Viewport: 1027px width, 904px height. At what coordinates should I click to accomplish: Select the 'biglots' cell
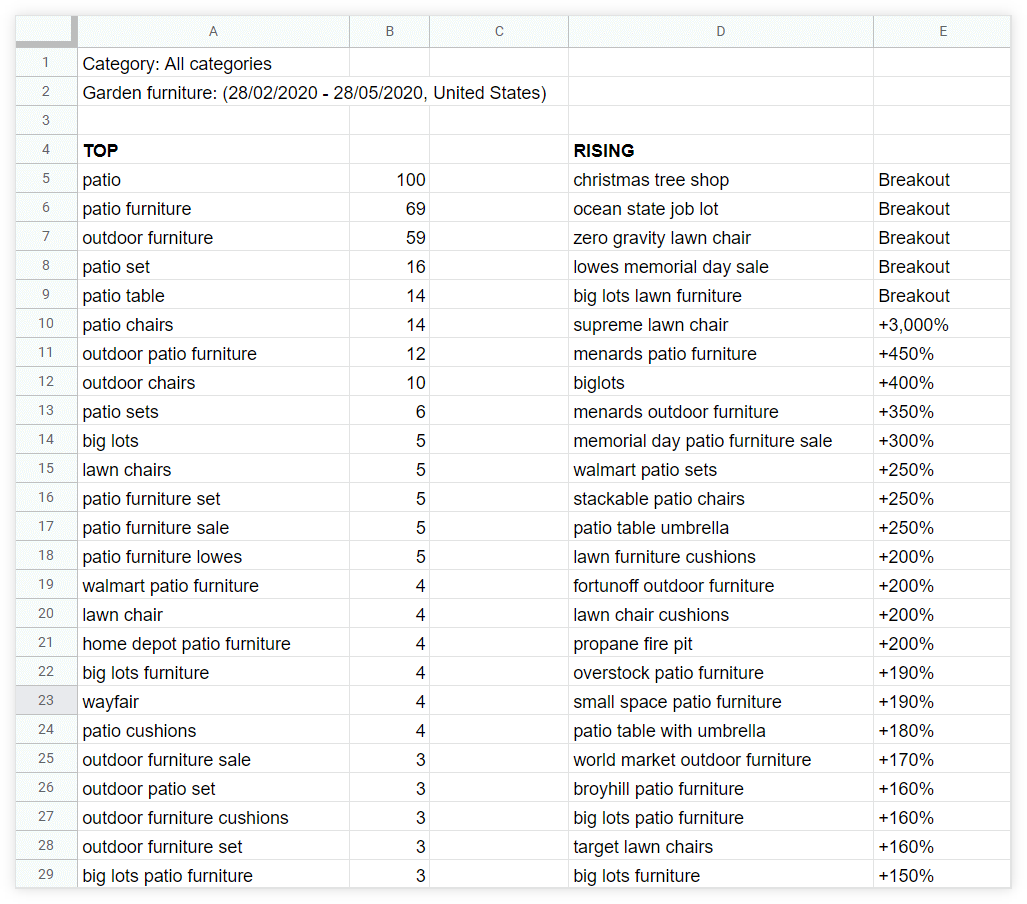[720, 382]
